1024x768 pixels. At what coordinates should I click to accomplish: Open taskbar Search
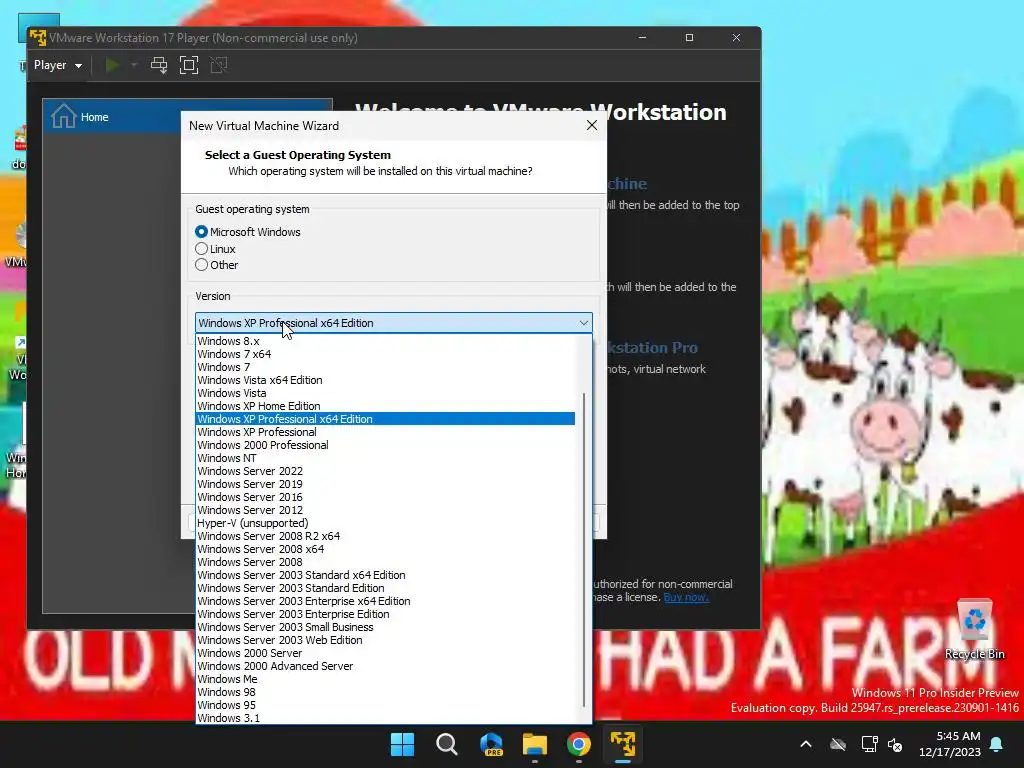coord(447,744)
